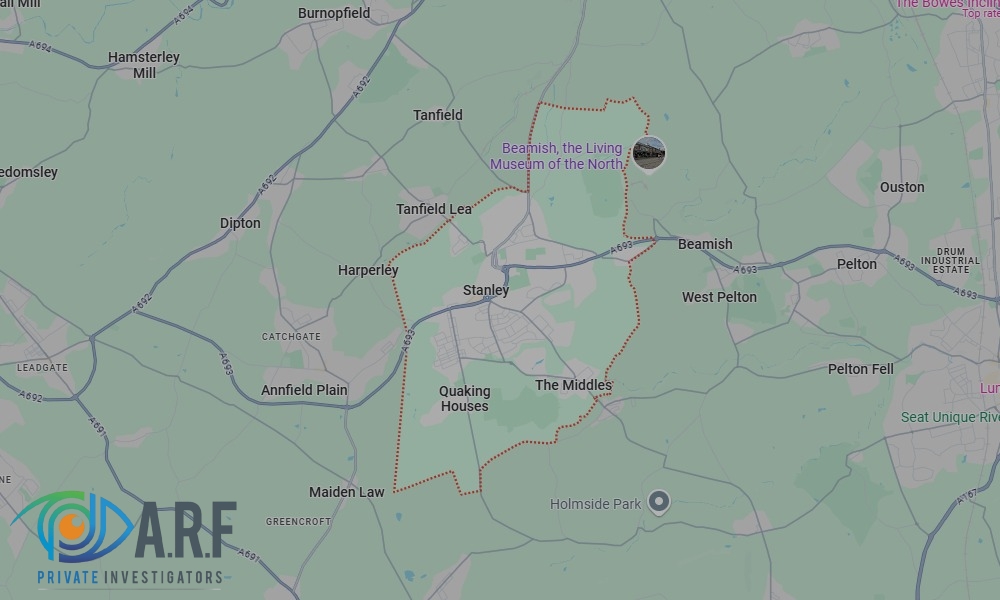Click the Stanley town label
This screenshot has width=1000, height=600.
[x=486, y=290]
